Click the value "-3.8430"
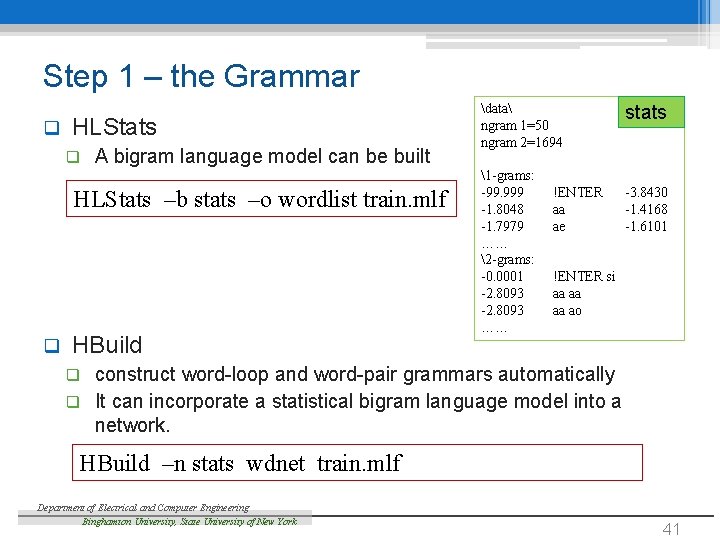The image size is (720, 540). click(646, 192)
